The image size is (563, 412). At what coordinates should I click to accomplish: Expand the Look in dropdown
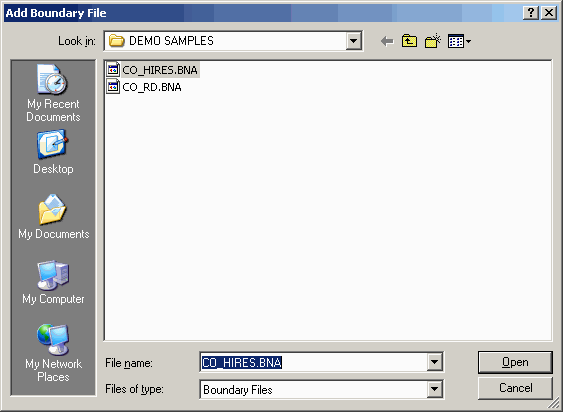[353, 41]
